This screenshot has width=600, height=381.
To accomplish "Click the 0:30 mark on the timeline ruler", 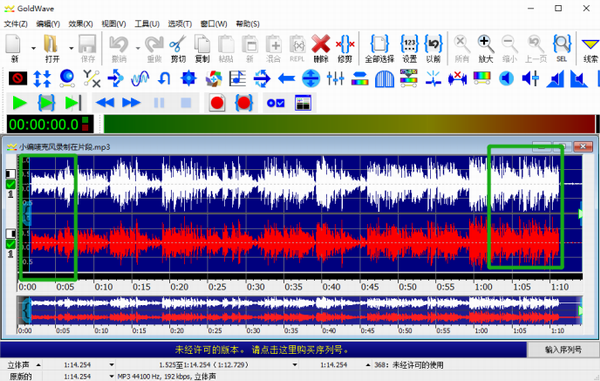I will [x=256, y=287].
